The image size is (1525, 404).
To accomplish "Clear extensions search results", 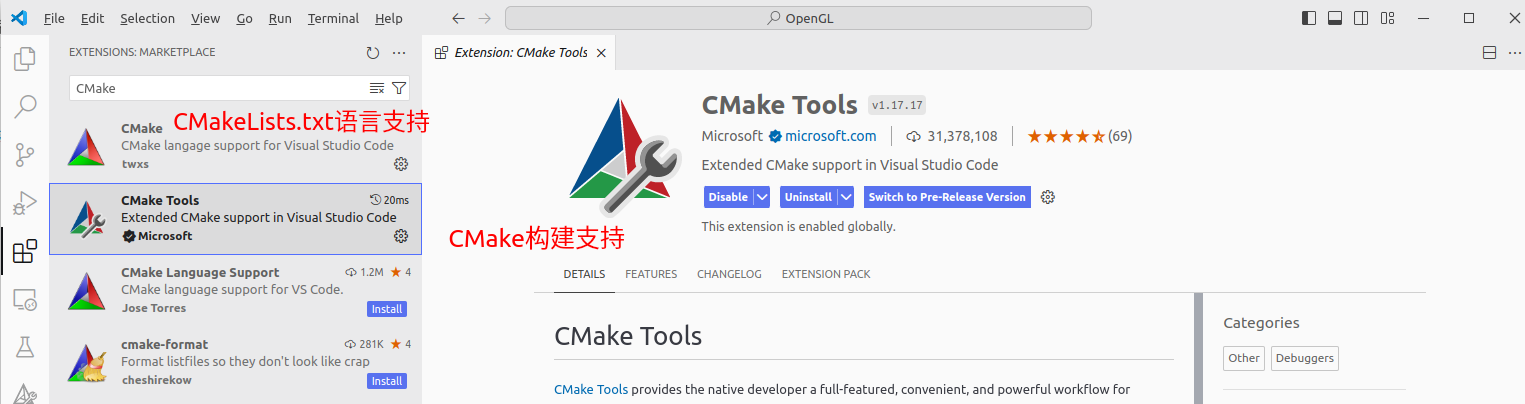I will (377, 88).
